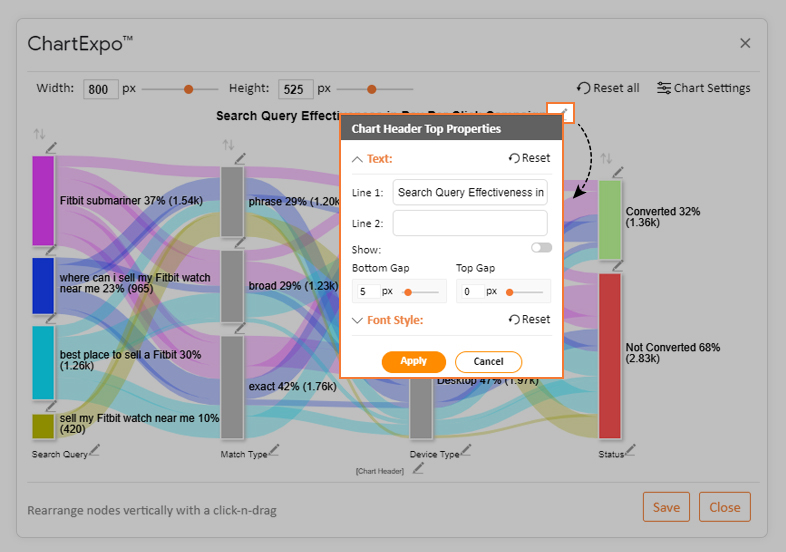Edit pencil above Fitbit submariner node
Image resolution: width=786 pixels, height=552 pixels.
51,147
